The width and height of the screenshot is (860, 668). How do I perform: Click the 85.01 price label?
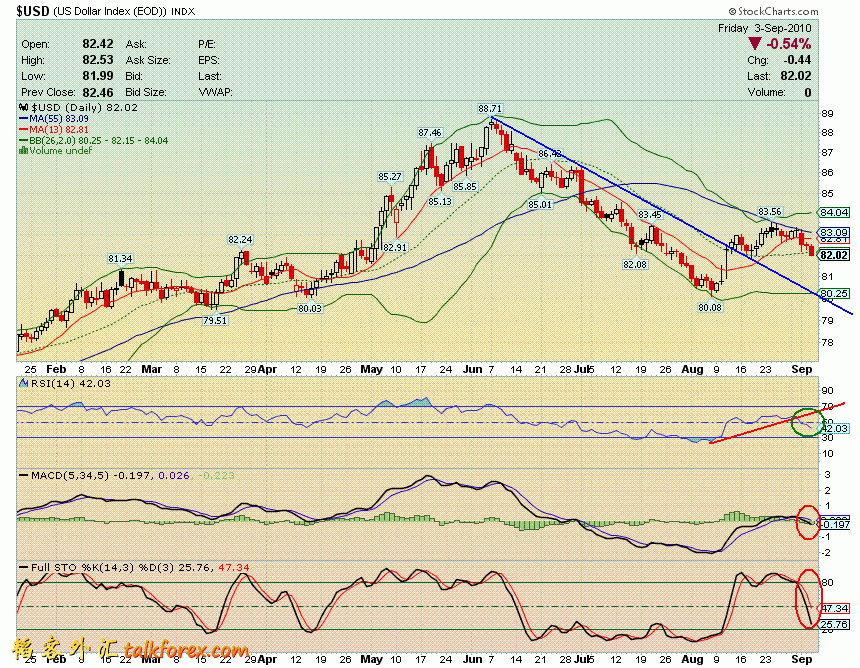pos(540,204)
